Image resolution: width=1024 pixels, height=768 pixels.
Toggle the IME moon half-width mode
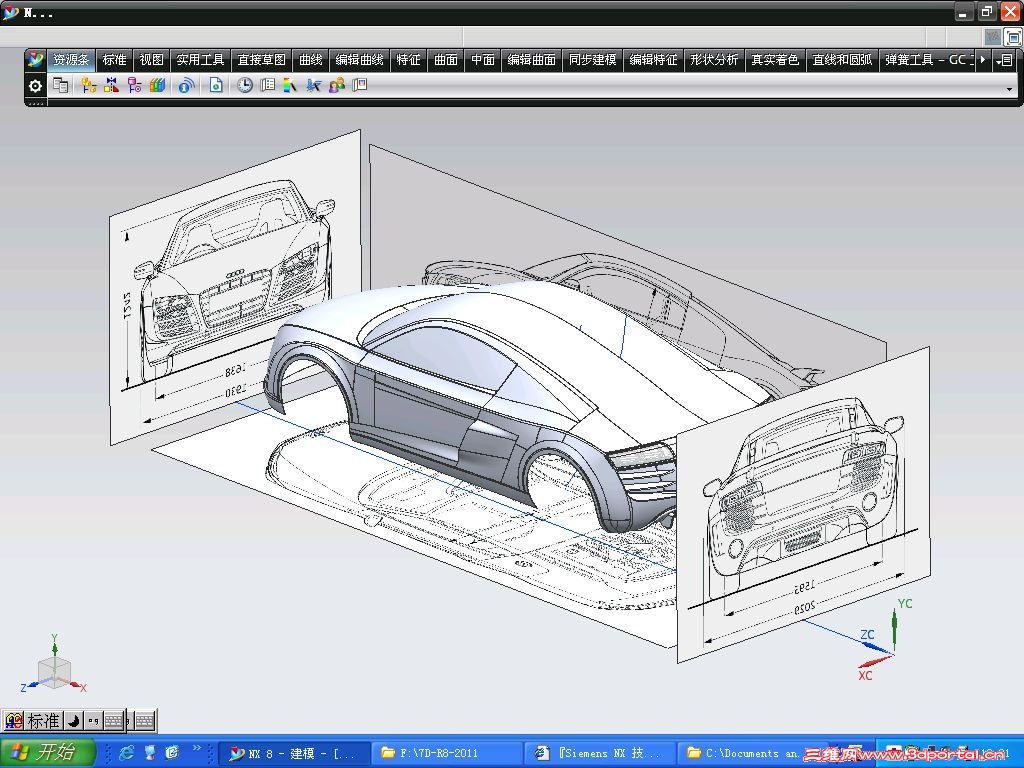click(74, 721)
